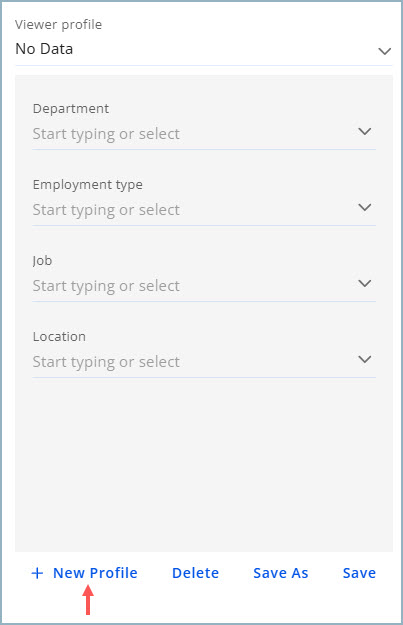This screenshot has height=625, width=403.
Task: Focus the Location text input field
Action: click(193, 362)
